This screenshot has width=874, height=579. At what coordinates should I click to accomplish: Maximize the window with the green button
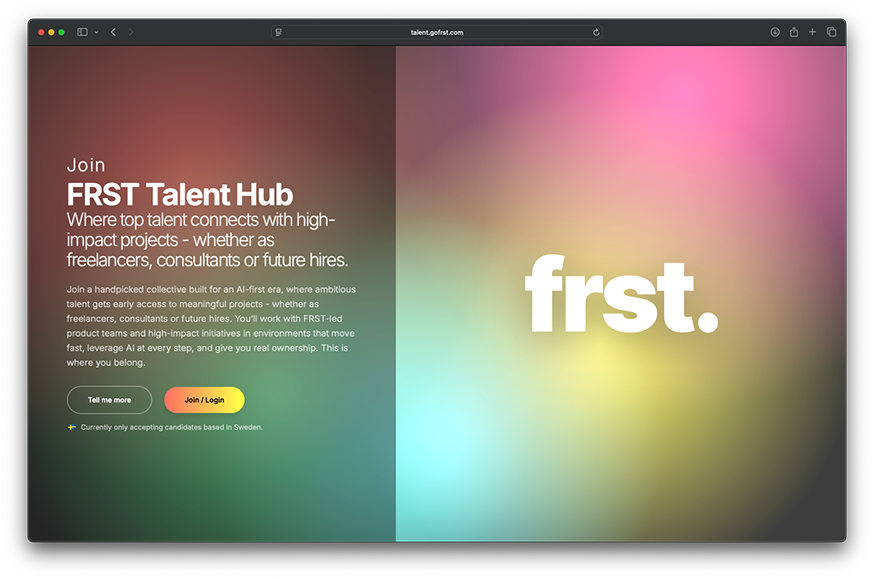61,32
